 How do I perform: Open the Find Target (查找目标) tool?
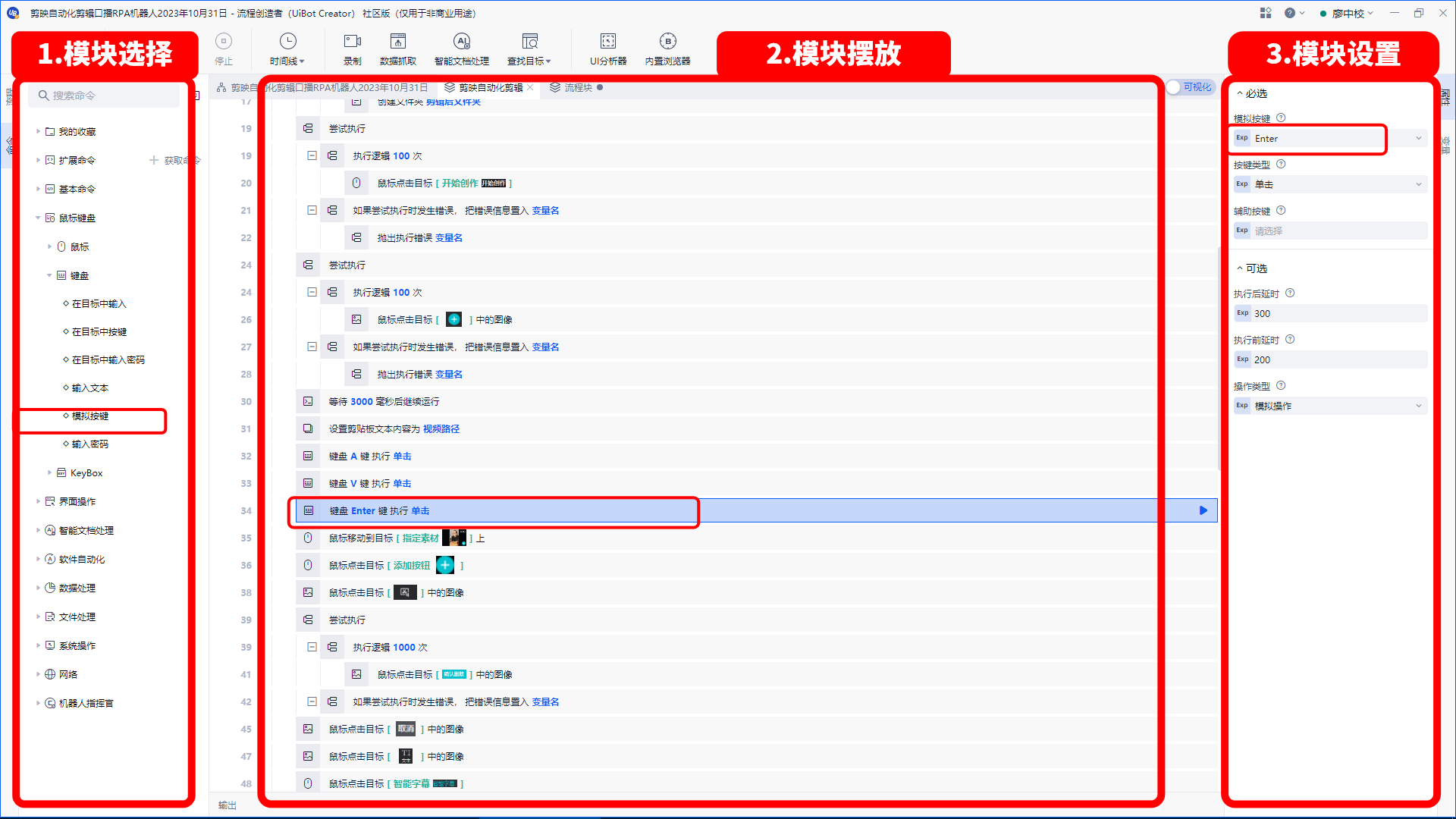click(529, 49)
